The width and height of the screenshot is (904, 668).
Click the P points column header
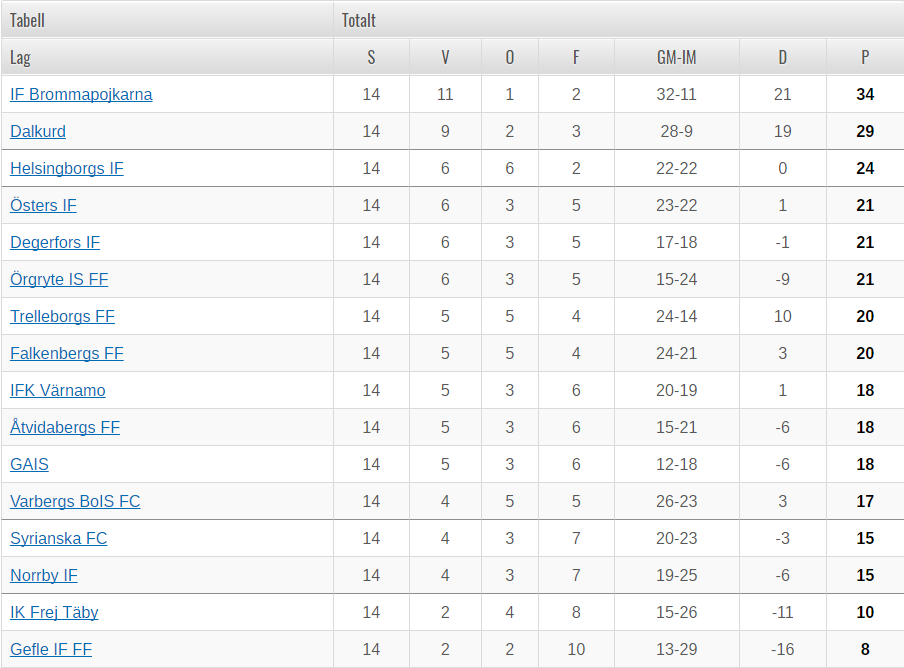click(865, 57)
